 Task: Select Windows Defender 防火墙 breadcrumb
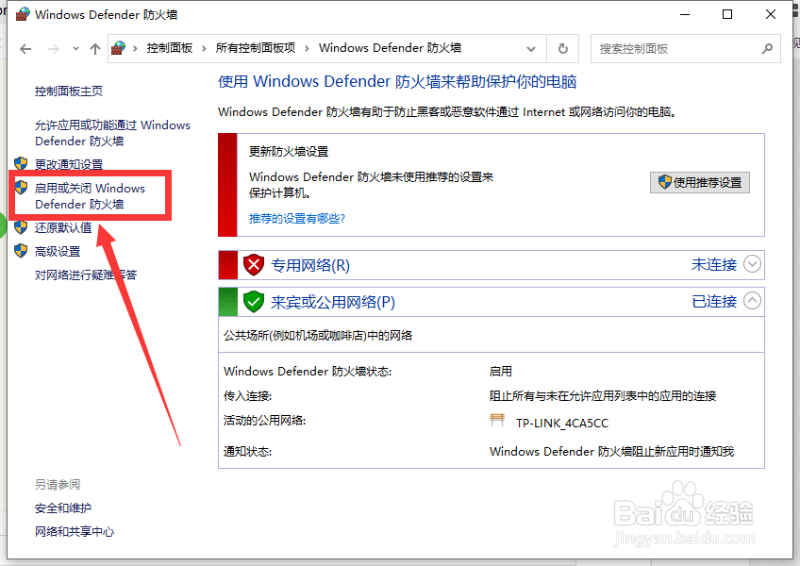pos(390,48)
